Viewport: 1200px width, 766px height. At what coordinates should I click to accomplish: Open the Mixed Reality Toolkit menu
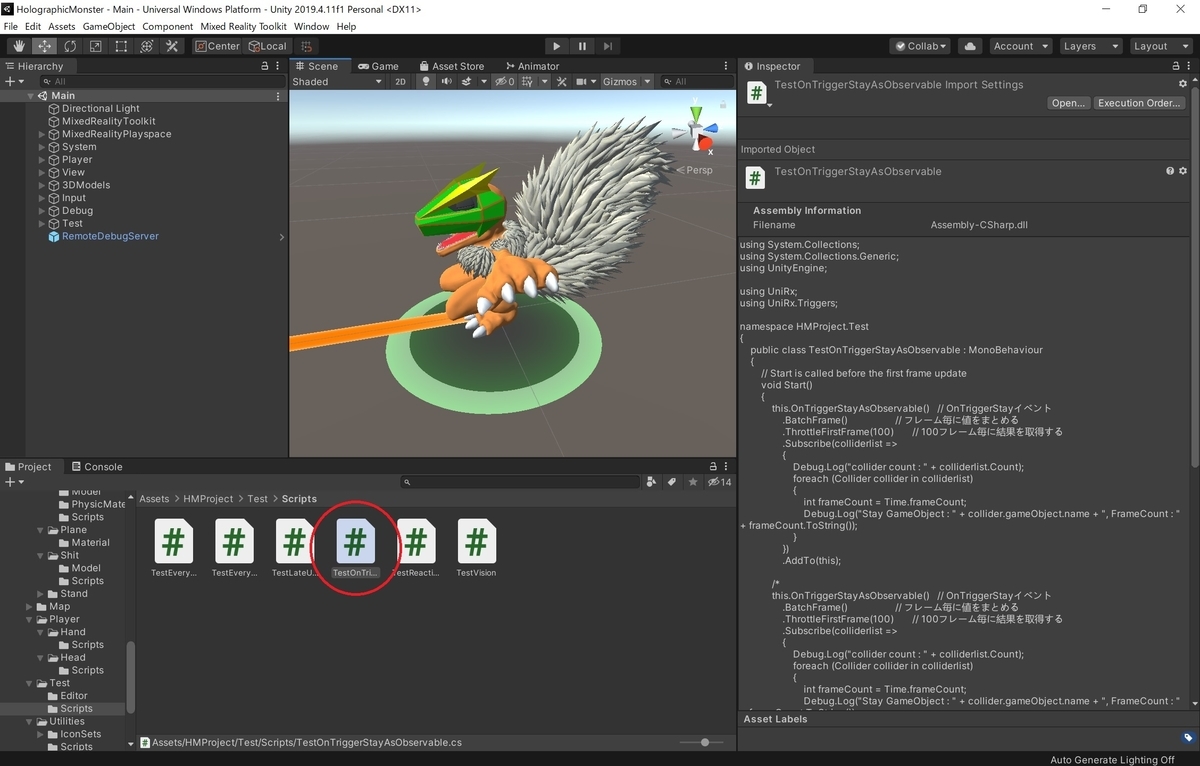(244, 26)
